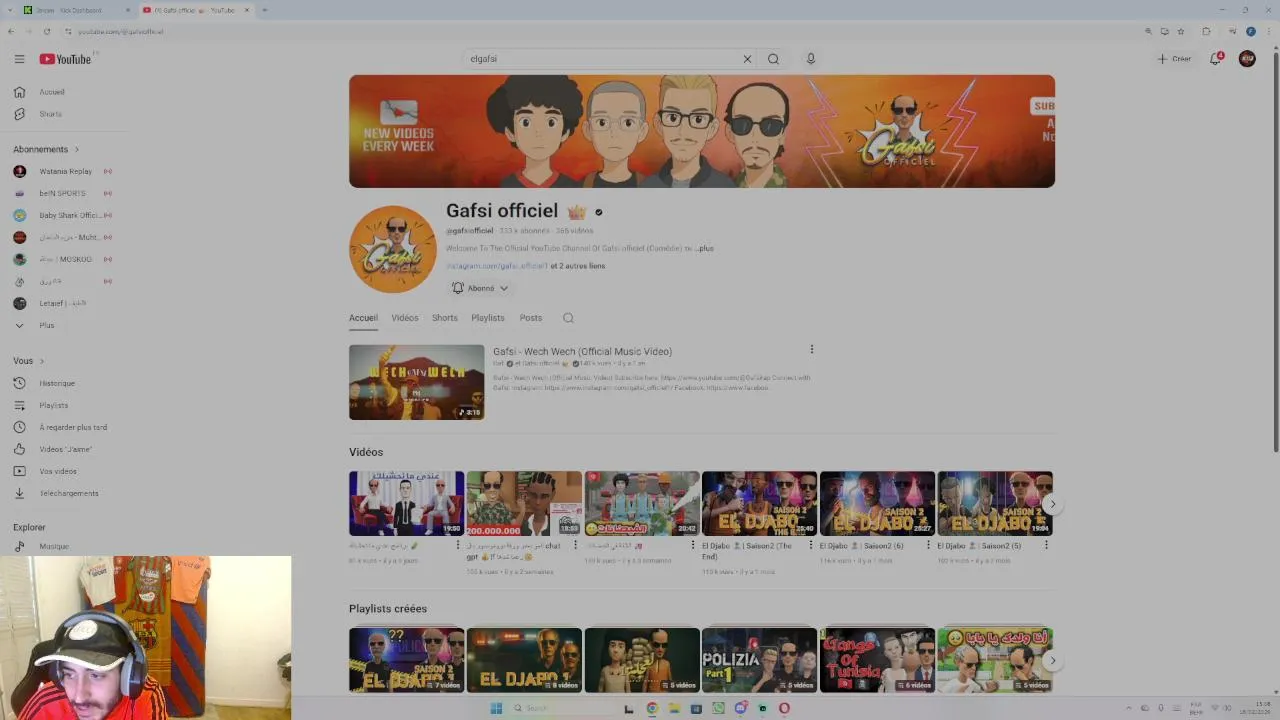Play the Wech Wech featured video thumbnail
1280x720 pixels.
(x=416, y=382)
